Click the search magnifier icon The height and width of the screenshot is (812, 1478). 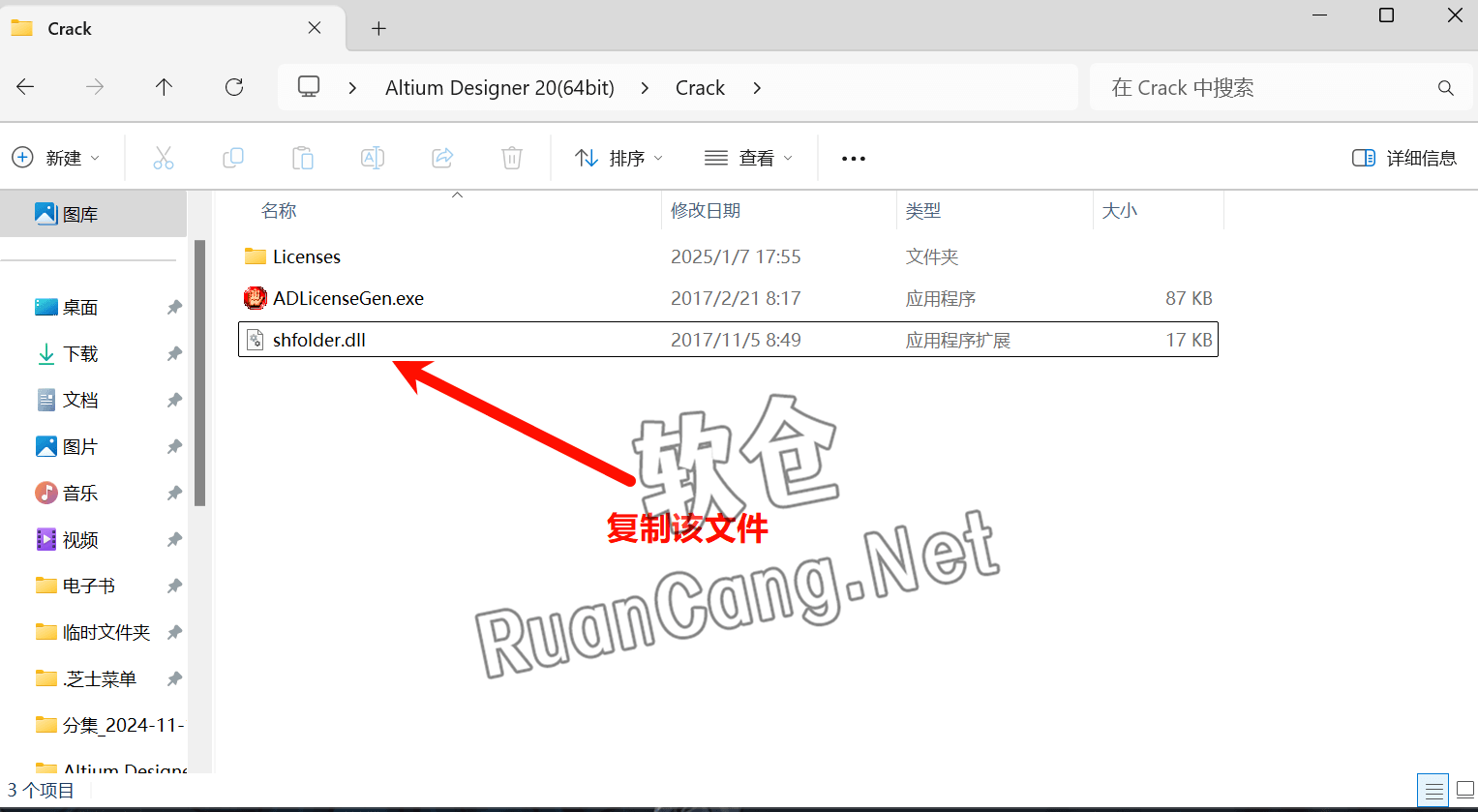[1446, 88]
